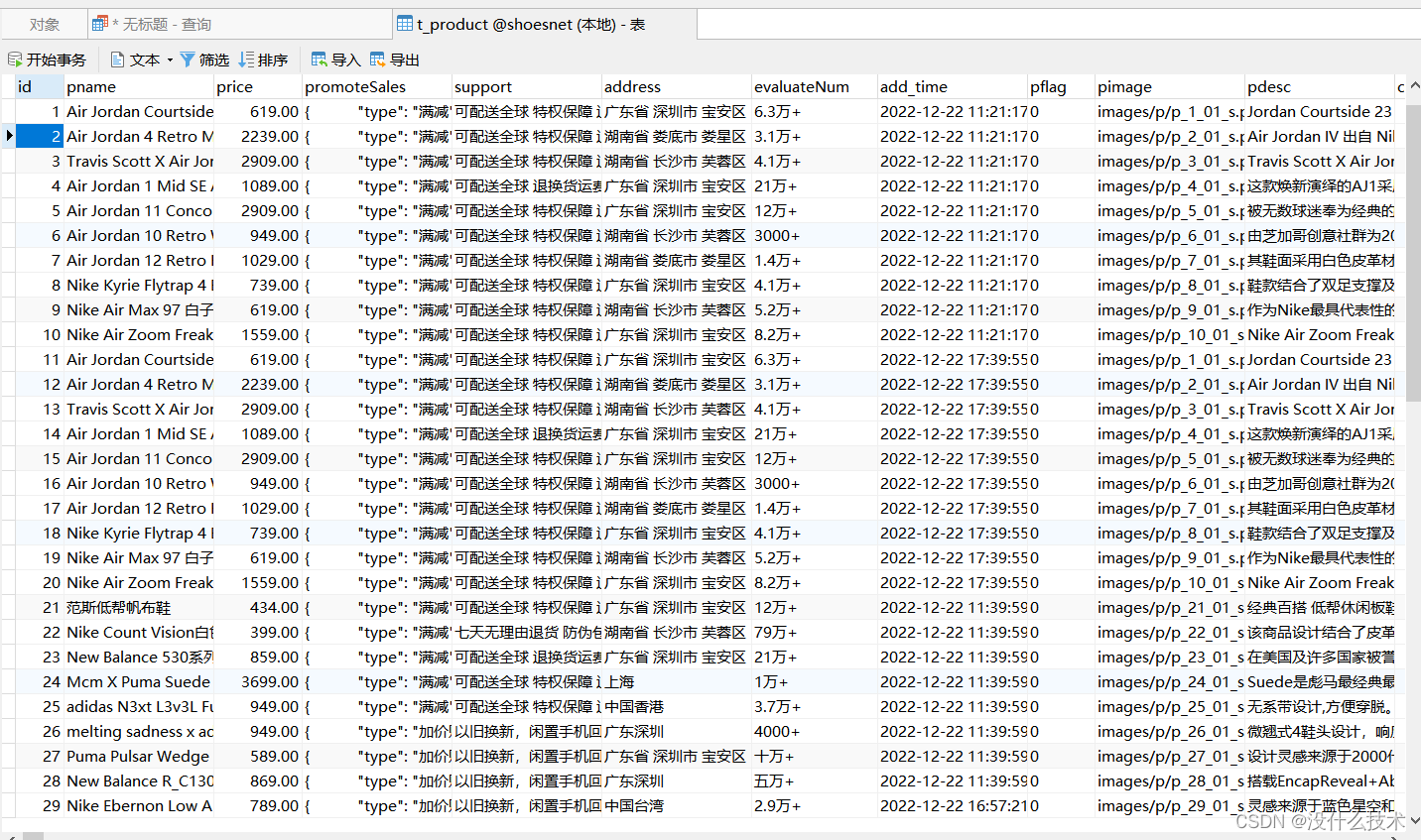Select pname cell 'Nike Kyrie Flytrap 4' in row 8
This screenshot has width=1421, height=840.
(139, 285)
